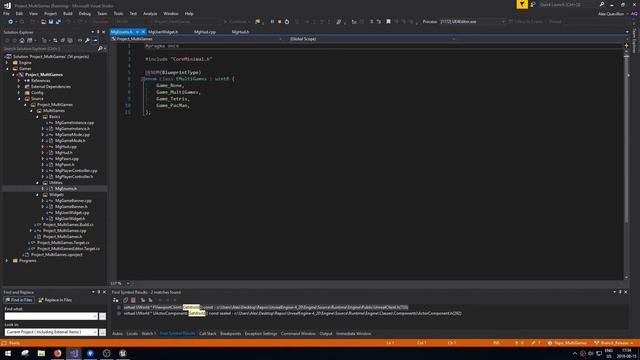Click the Navigate Backward toolbar icon
Screen dimensions: 640x360
[x=11, y=22]
